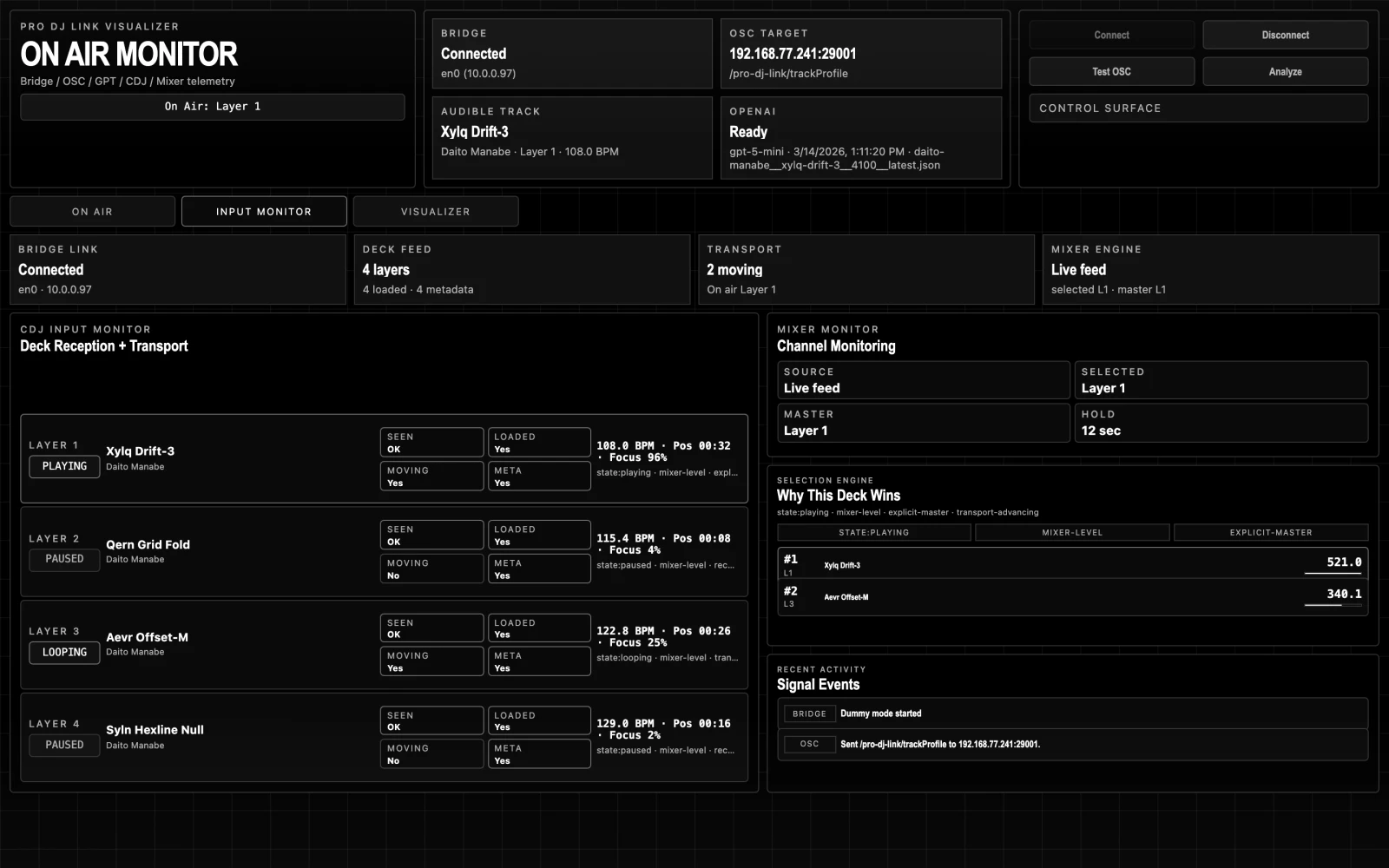The width and height of the screenshot is (1389, 868).
Task: Click the Disconnect button
Action: [1285, 35]
